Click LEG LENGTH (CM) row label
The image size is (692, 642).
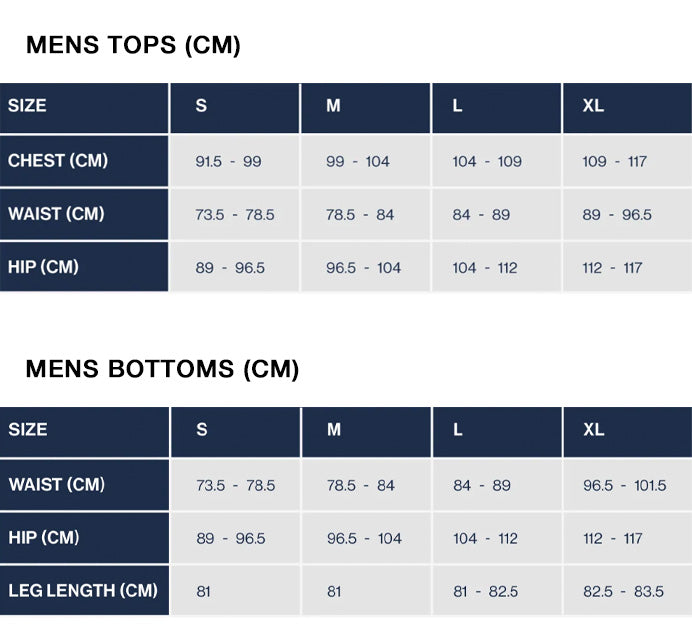[84, 590]
